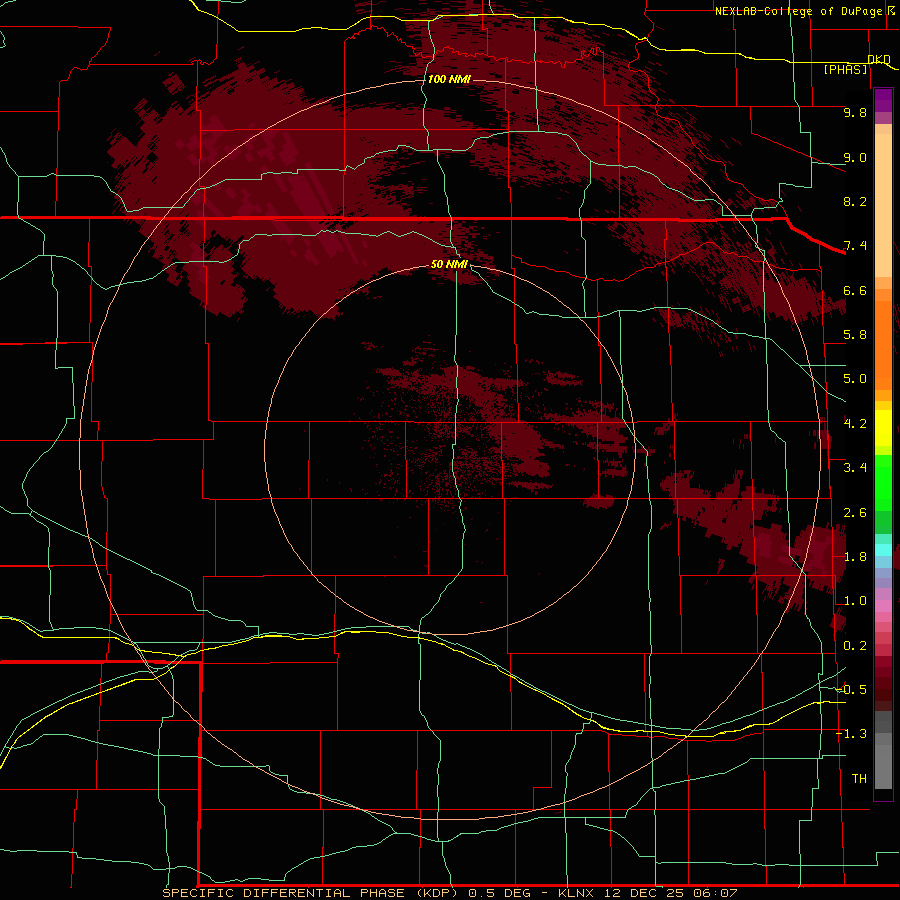Viewport: 900px width, 900px height.
Task: Pick the purple band atop the color scale
Action: (883, 100)
